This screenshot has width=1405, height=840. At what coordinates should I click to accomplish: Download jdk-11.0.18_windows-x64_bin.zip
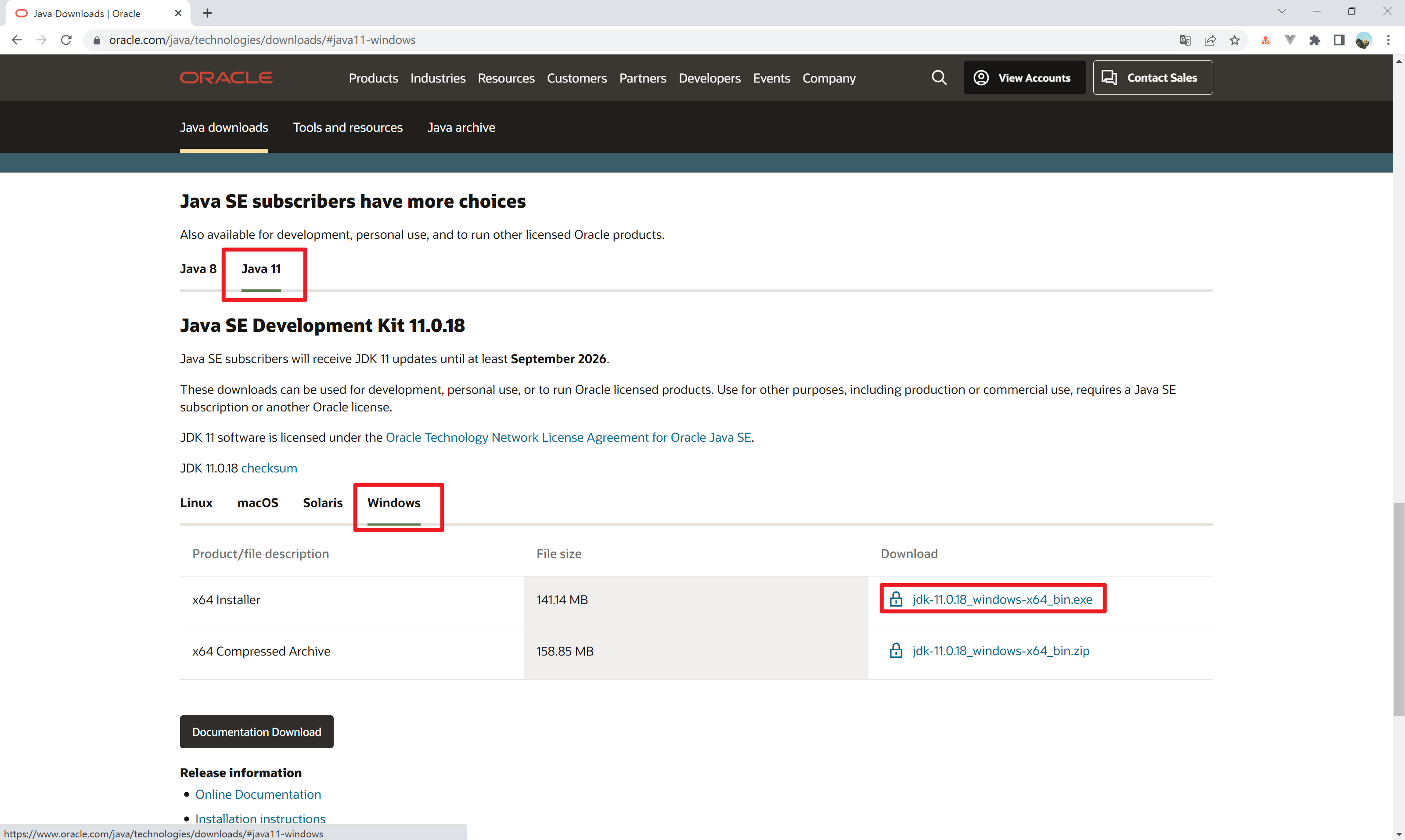1001,651
